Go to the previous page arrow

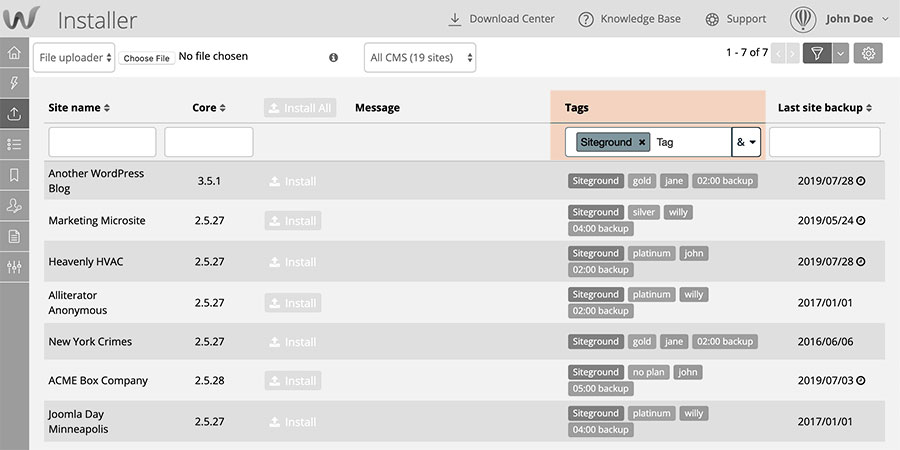click(779, 54)
